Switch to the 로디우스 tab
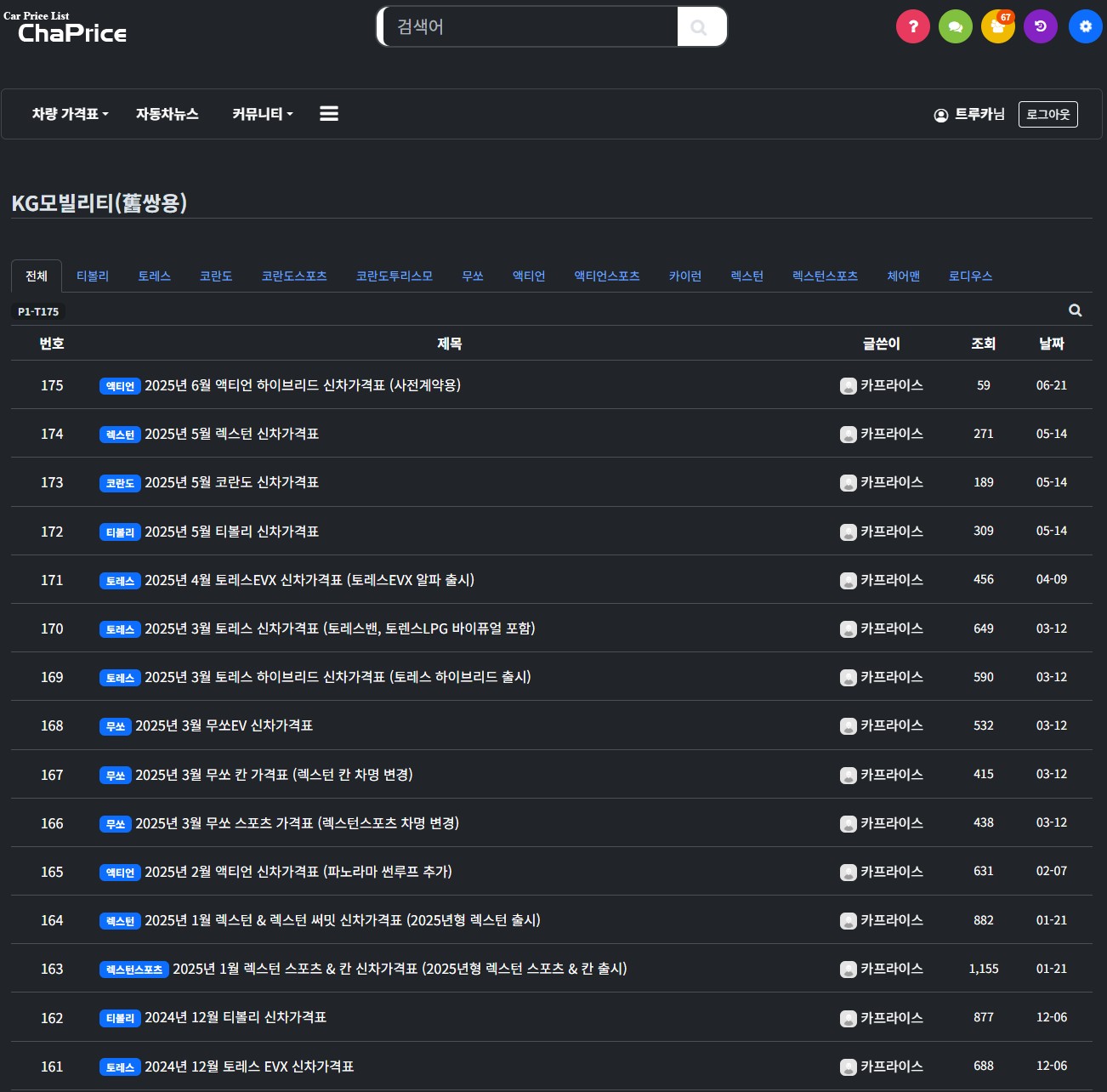The width and height of the screenshot is (1107, 1092). pyautogui.click(x=971, y=276)
